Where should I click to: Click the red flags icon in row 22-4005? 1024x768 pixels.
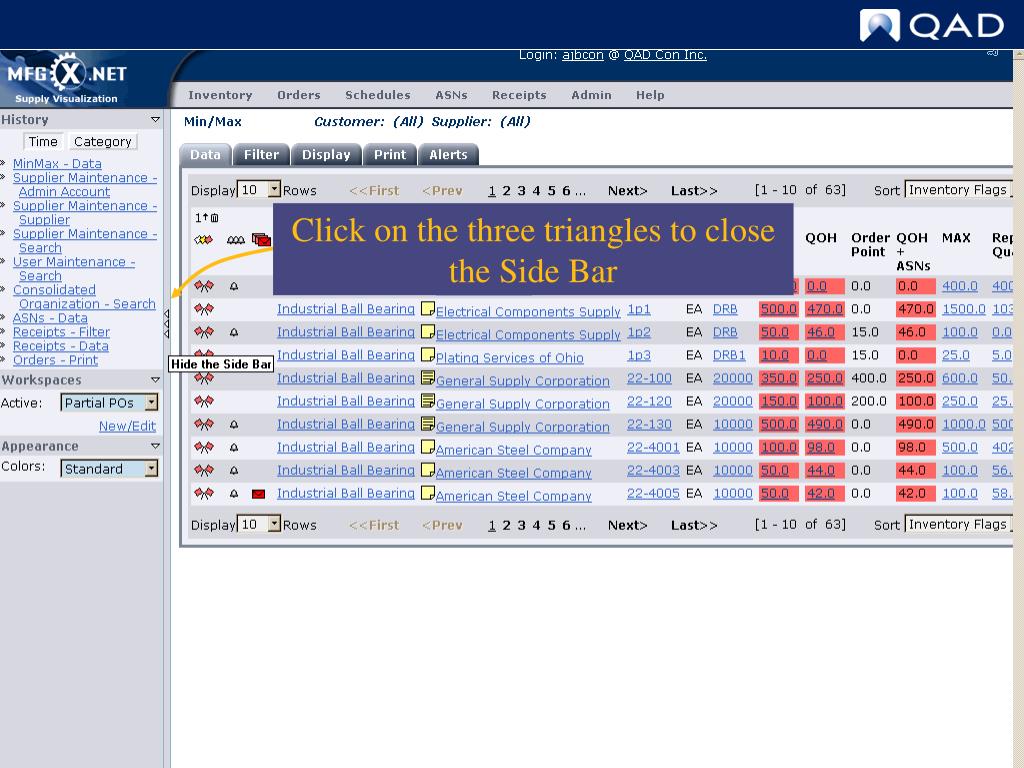coord(204,494)
